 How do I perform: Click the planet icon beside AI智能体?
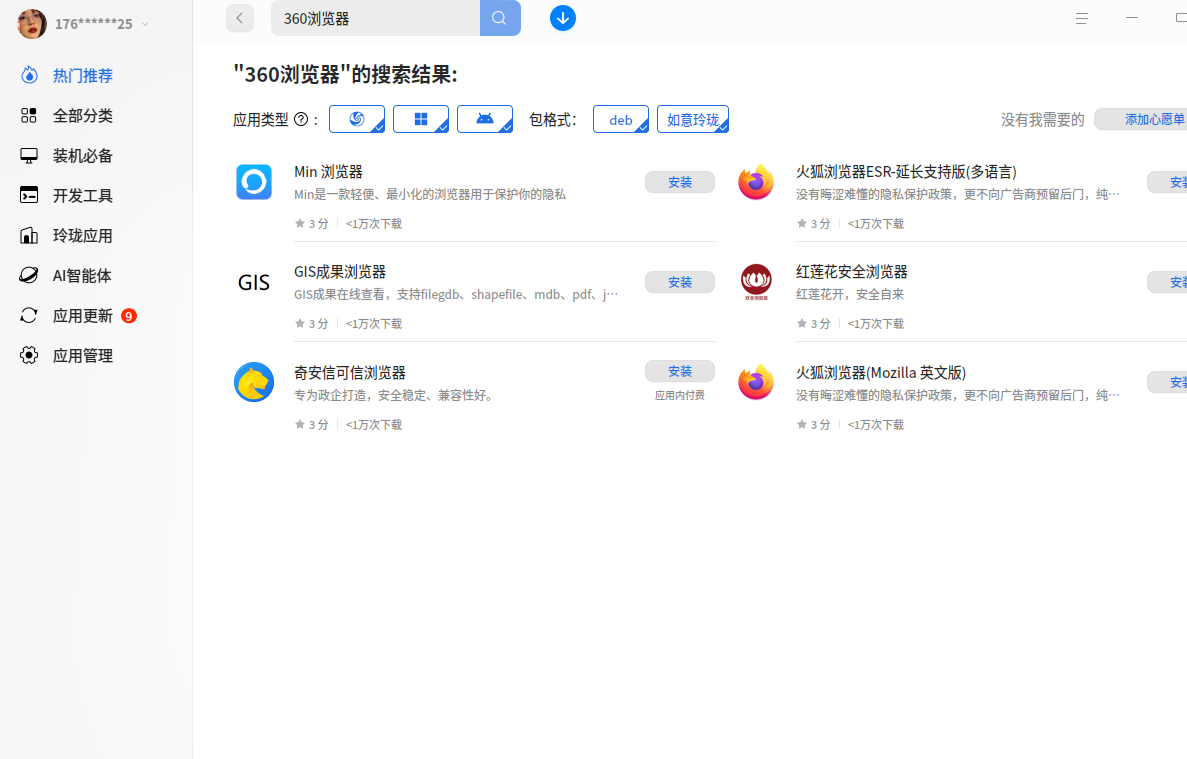pyautogui.click(x=29, y=275)
